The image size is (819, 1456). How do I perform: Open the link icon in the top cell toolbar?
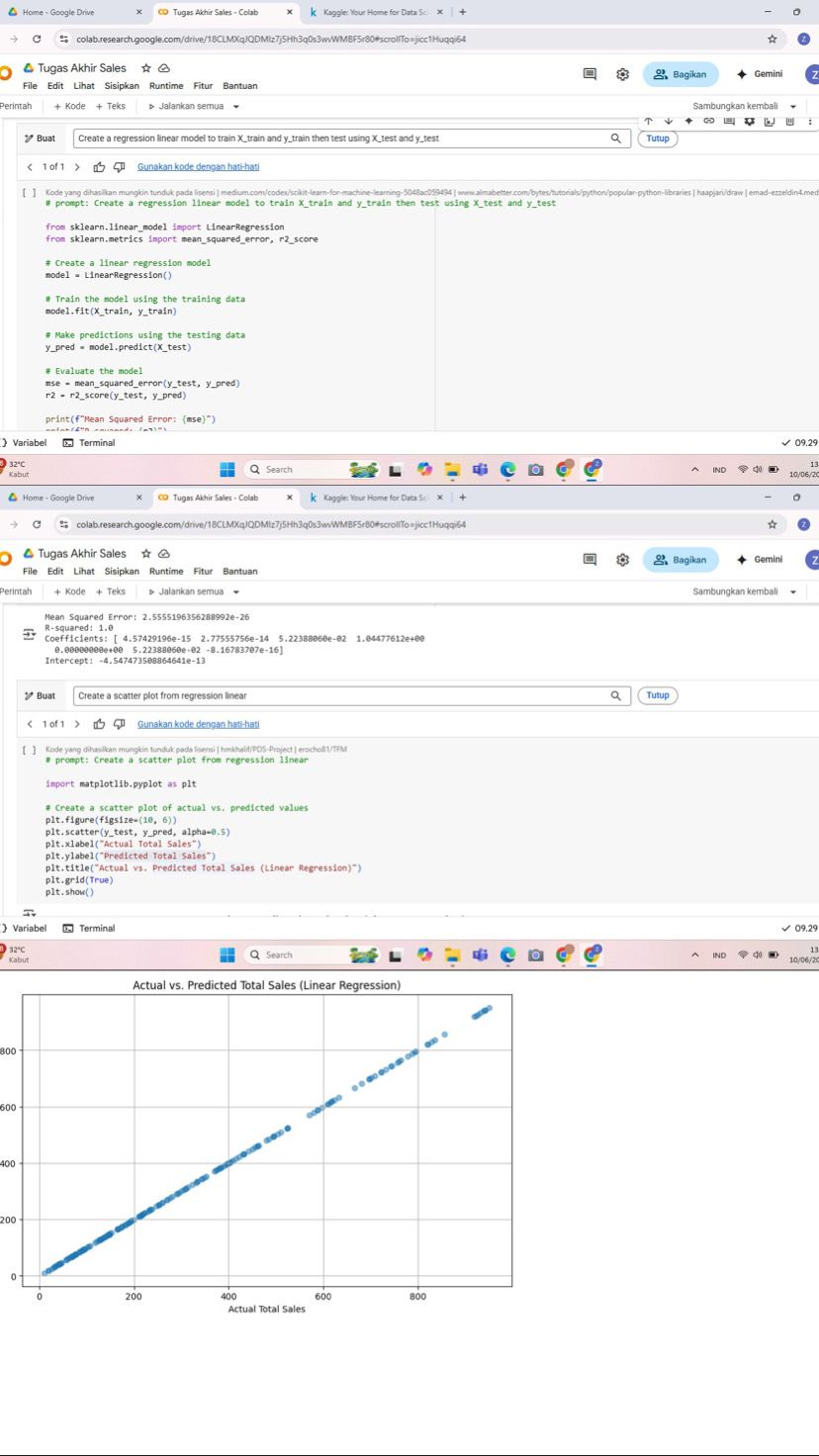tap(709, 121)
